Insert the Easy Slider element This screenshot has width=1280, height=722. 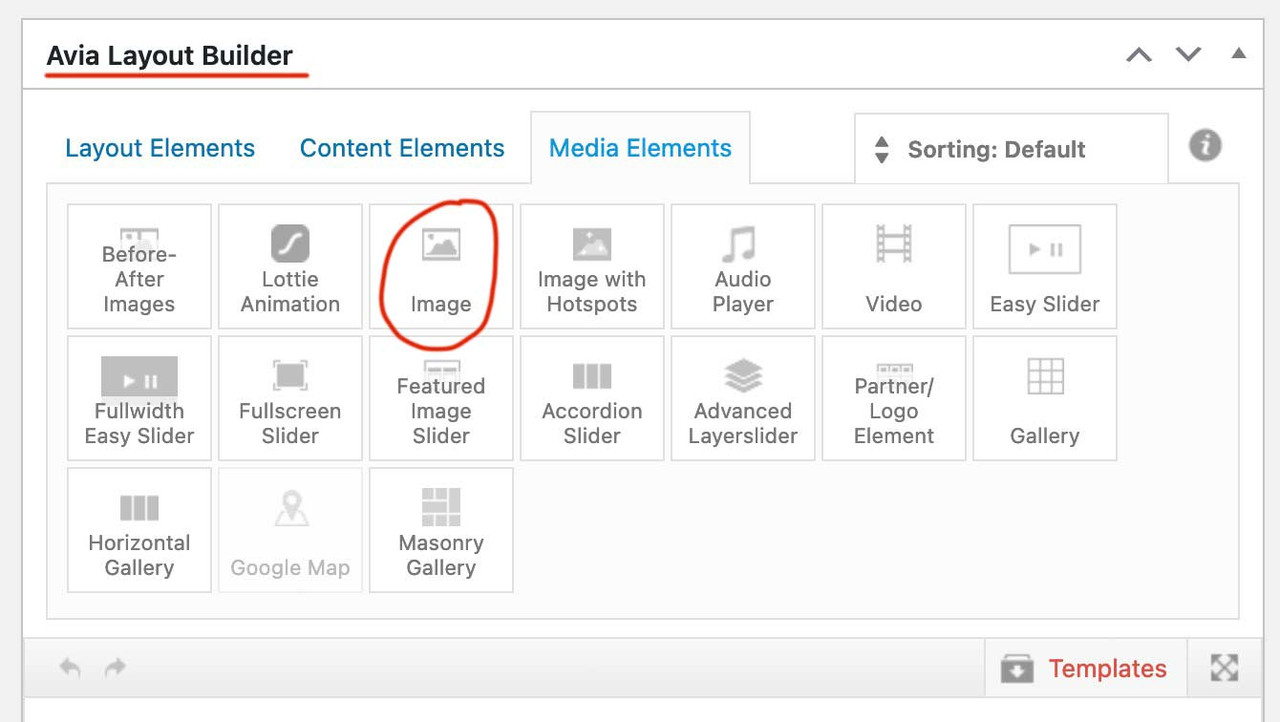point(1045,266)
